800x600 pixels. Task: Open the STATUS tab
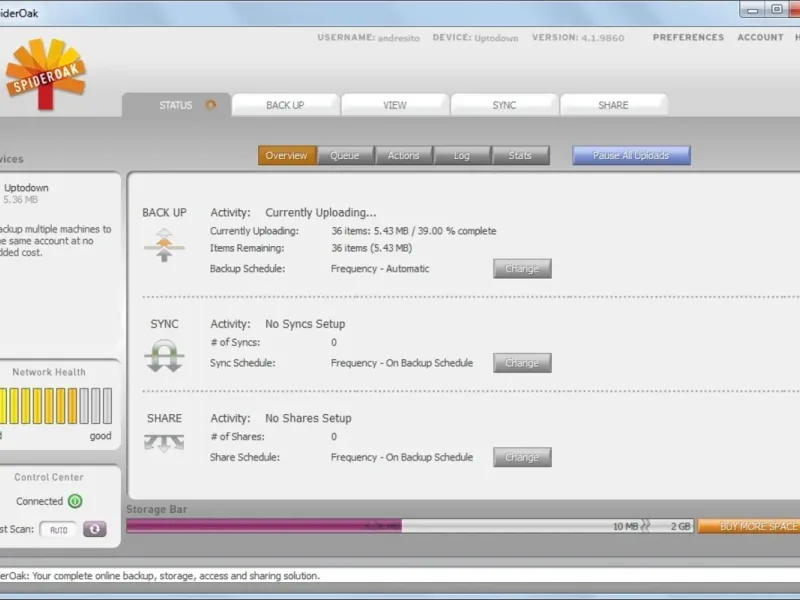[x=177, y=105]
